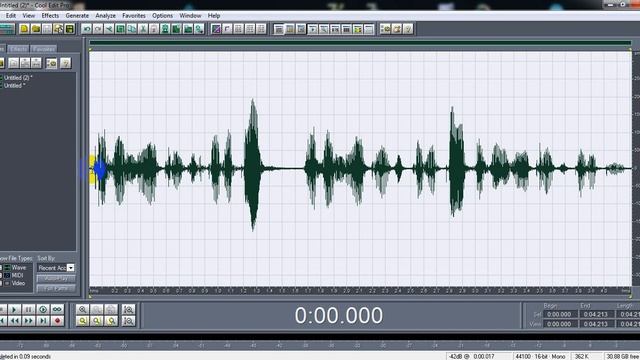This screenshot has width=640, height=360.
Task: Undo the last edit
Action: 87,29
